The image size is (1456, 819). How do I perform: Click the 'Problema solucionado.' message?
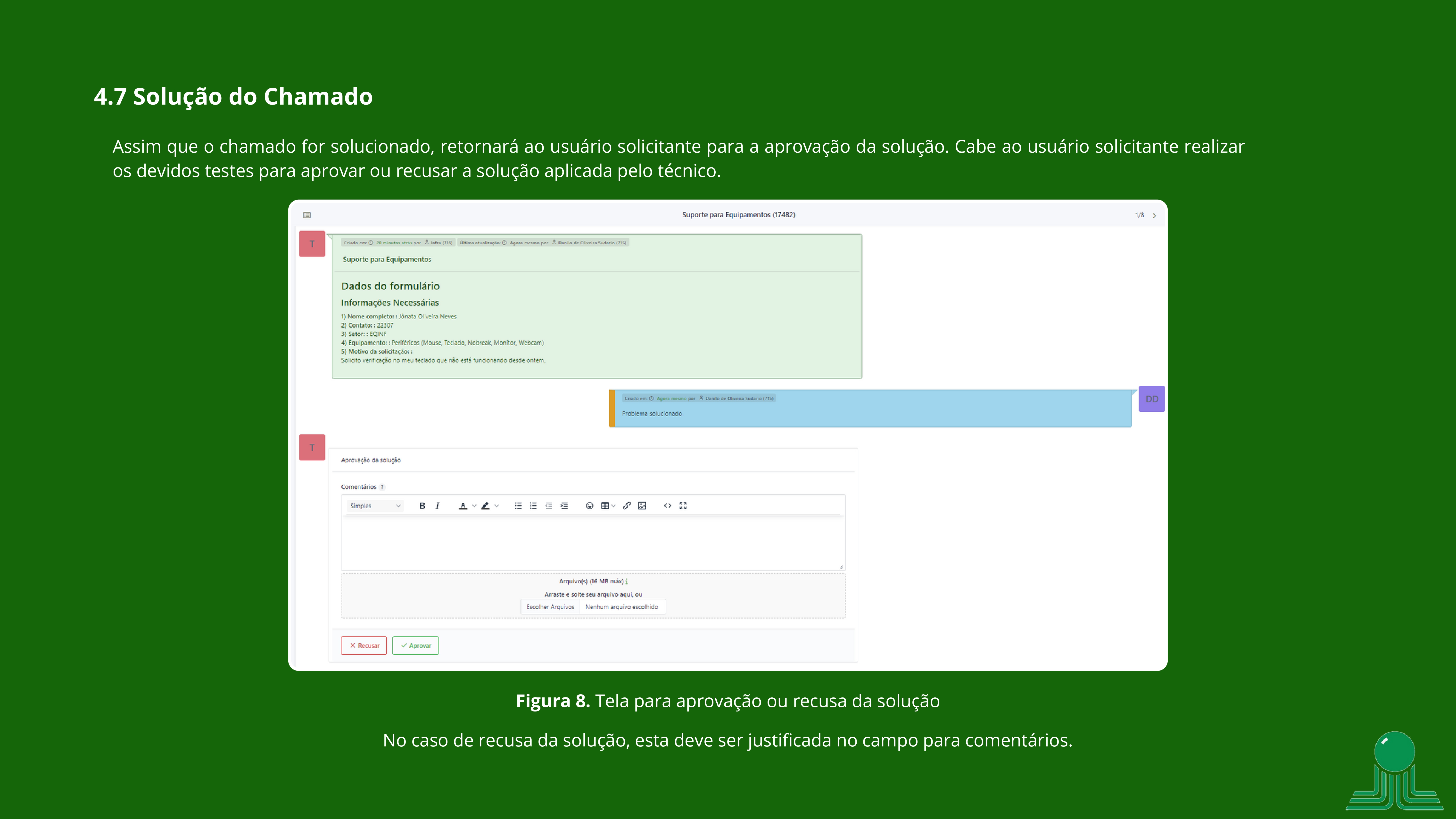[653, 414]
